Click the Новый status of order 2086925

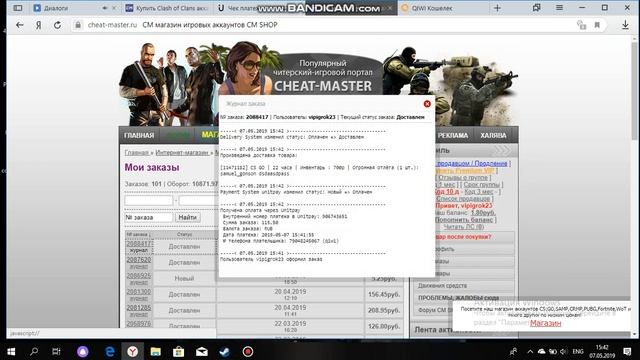(x=184, y=278)
